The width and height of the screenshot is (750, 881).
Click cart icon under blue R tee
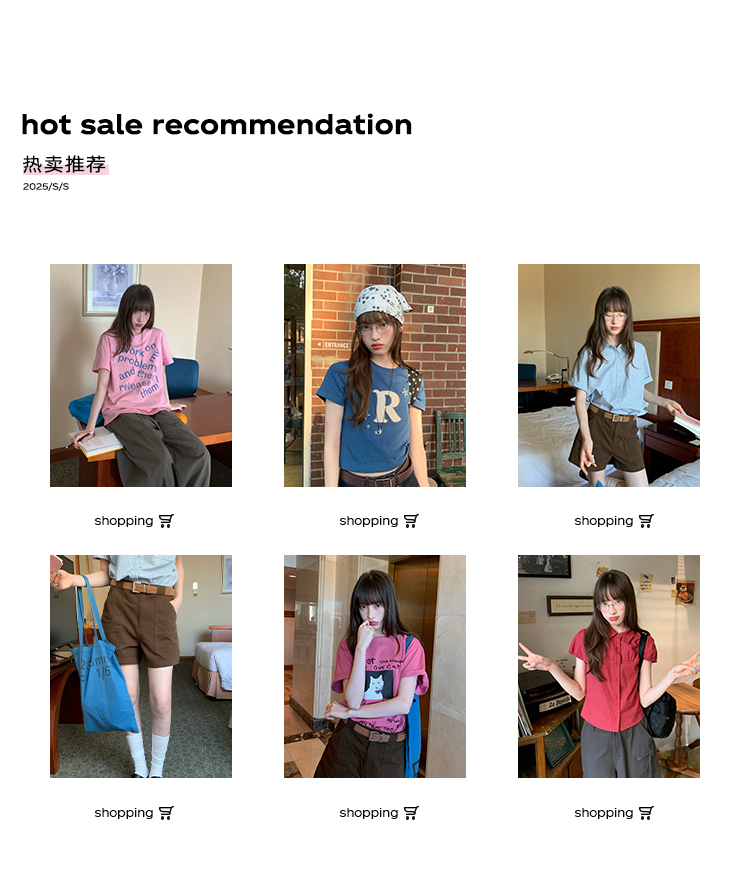(x=411, y=521)
